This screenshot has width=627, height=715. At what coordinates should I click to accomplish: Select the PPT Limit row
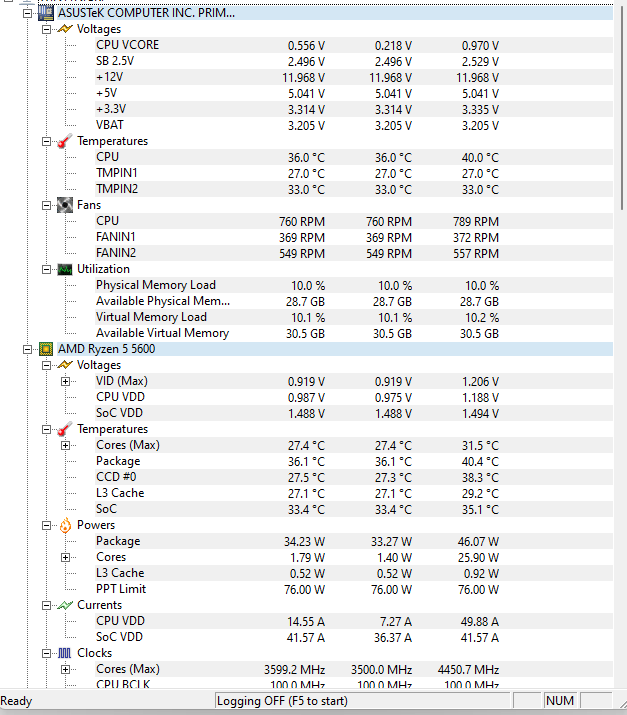[x=353, y=589]
